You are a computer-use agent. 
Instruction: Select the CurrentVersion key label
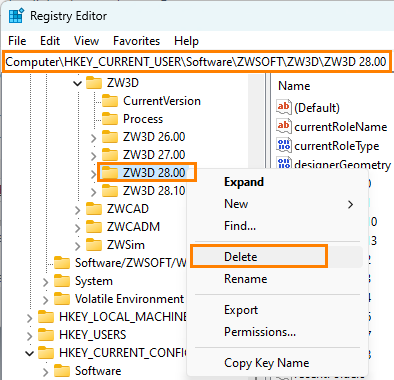(162, 101)
